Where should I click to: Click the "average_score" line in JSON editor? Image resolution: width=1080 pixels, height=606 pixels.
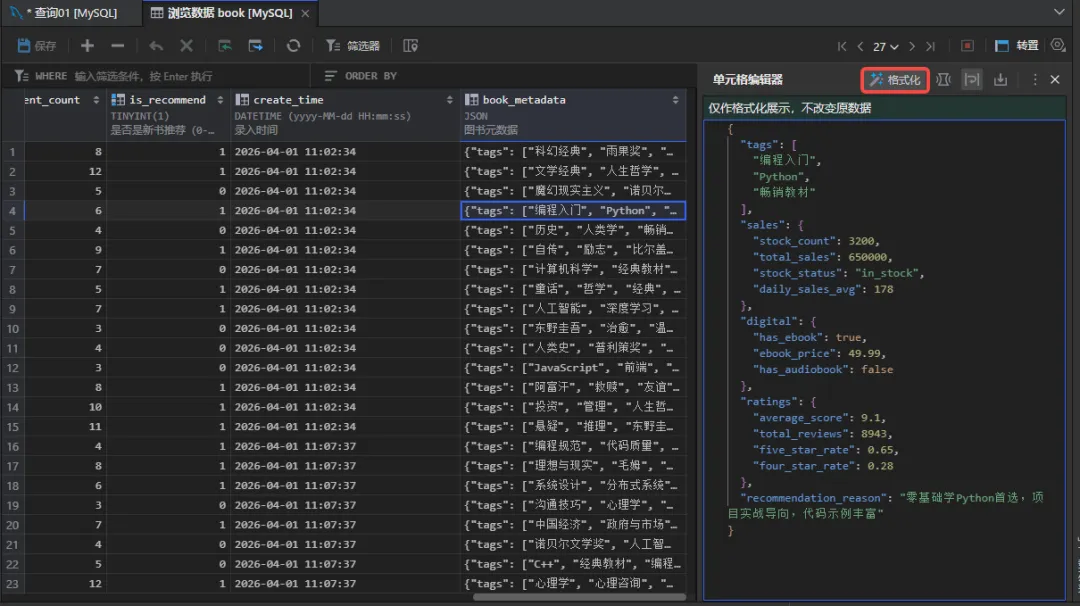819,417
